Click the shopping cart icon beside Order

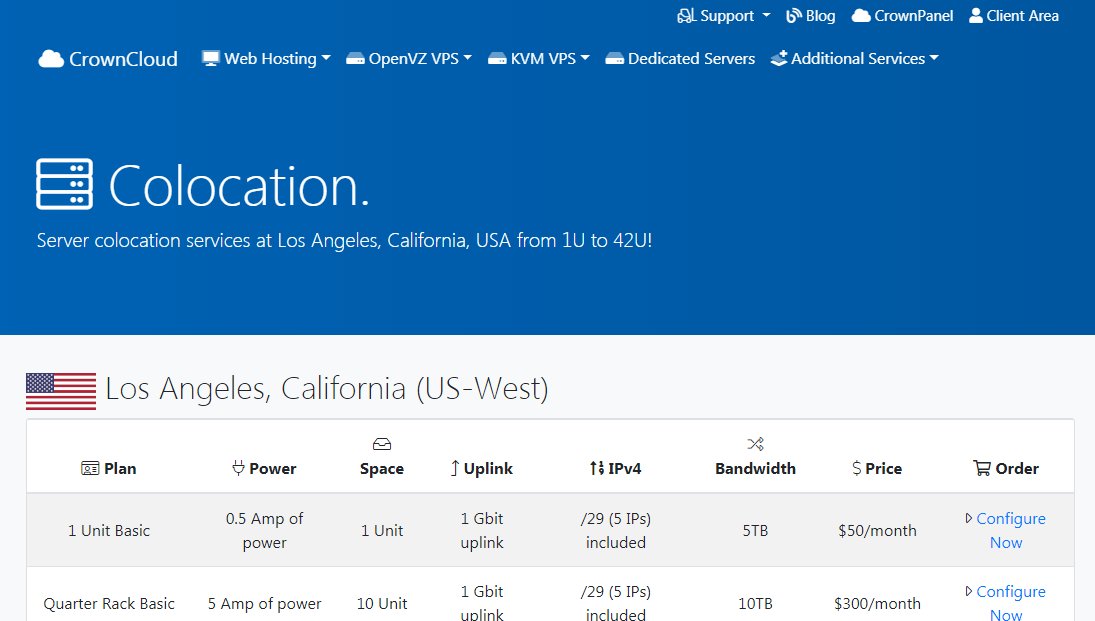point(982,468)
